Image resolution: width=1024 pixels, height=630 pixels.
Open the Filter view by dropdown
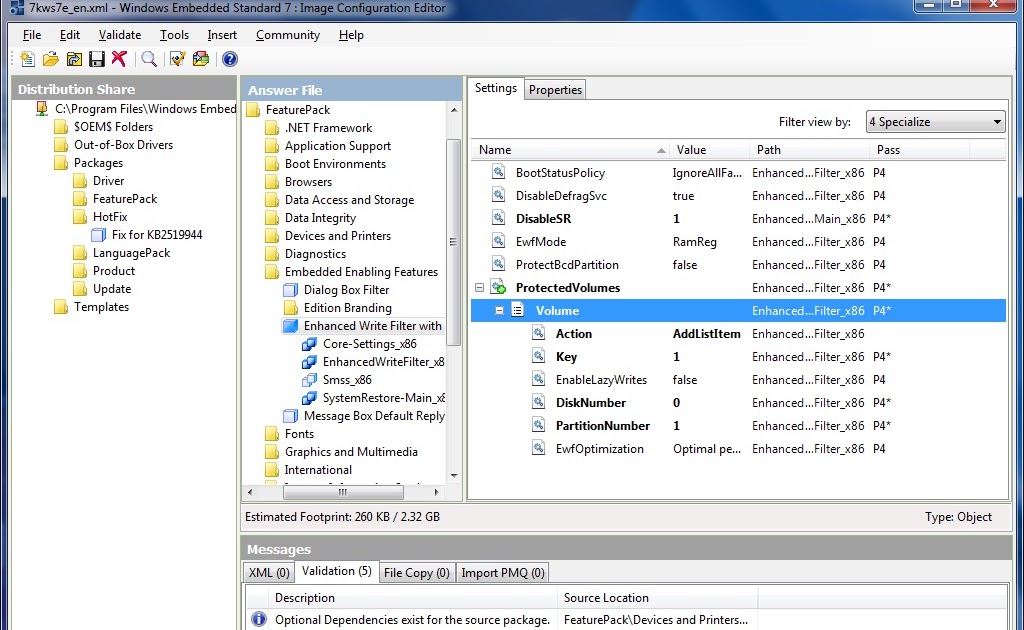click(x=935, y=121)
